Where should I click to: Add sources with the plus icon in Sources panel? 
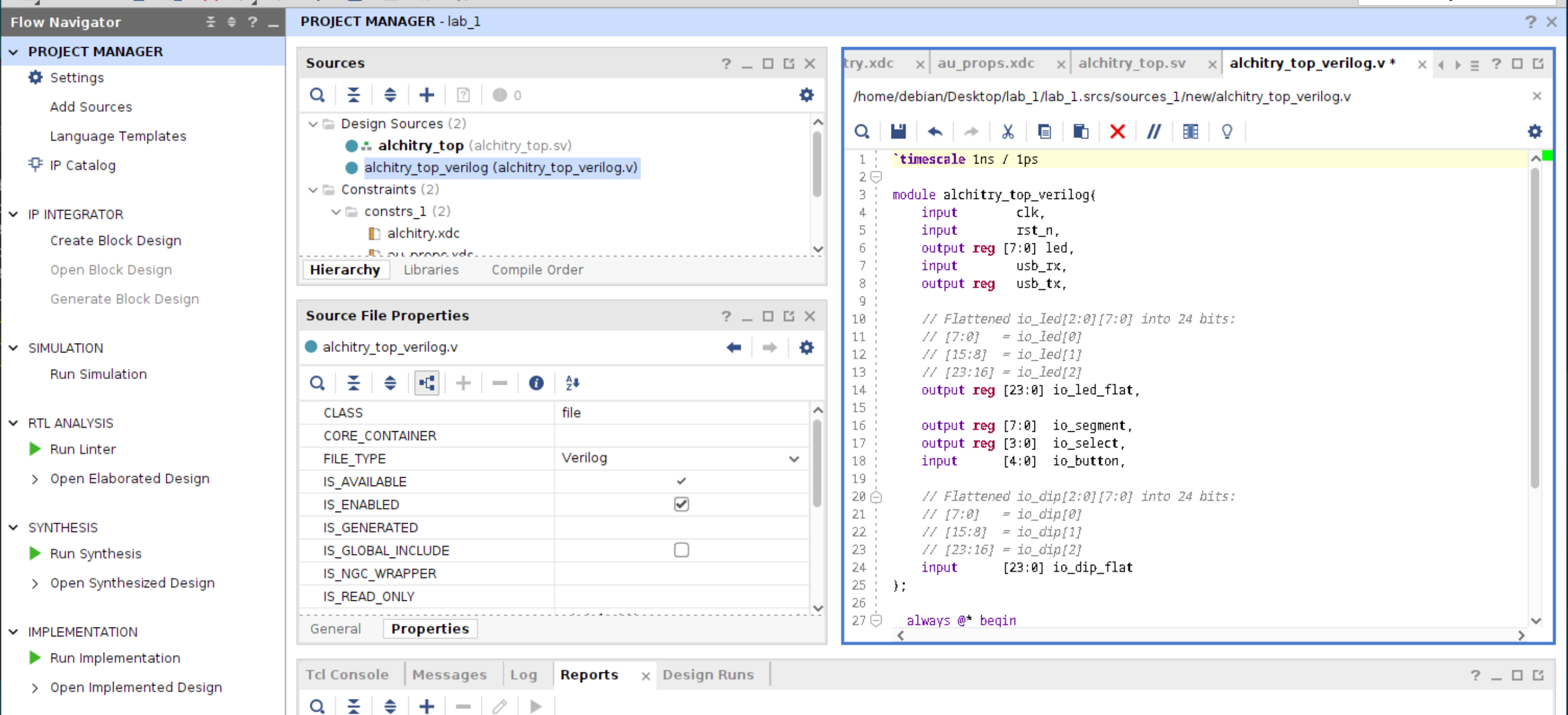[427, 95]
